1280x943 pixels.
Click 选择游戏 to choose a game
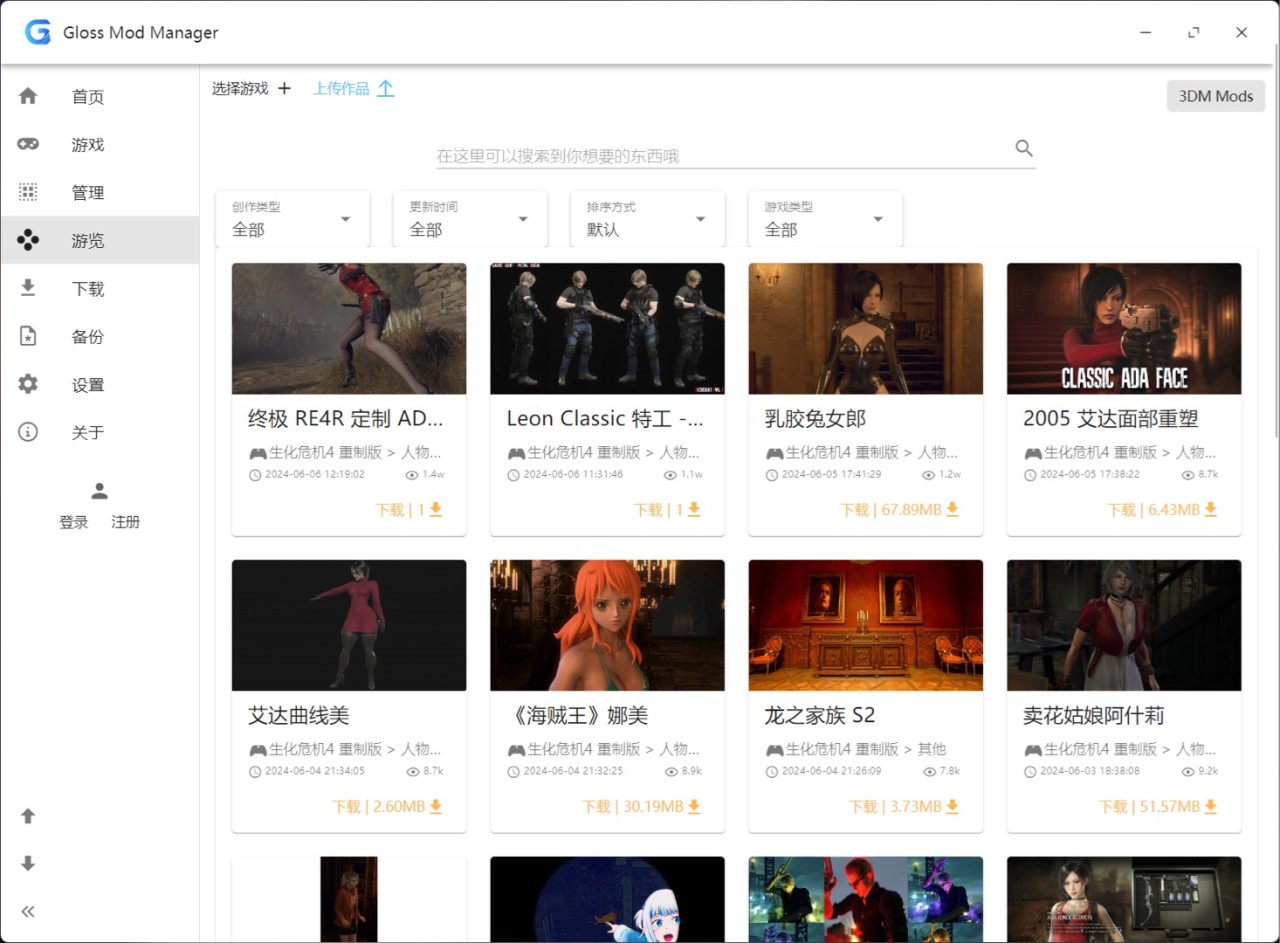(x=240, y=88)
